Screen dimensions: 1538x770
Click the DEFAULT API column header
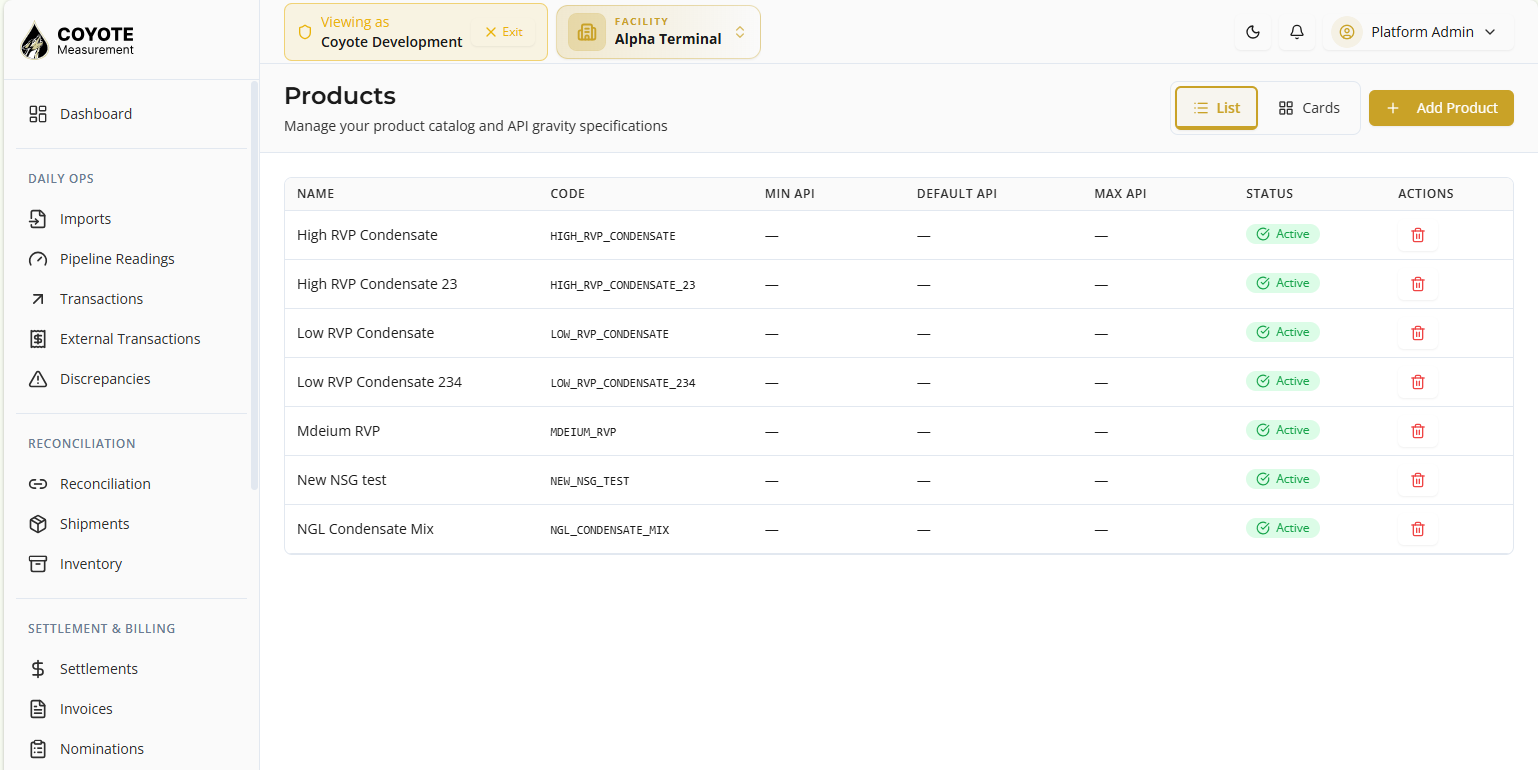[x=957, y=194]
